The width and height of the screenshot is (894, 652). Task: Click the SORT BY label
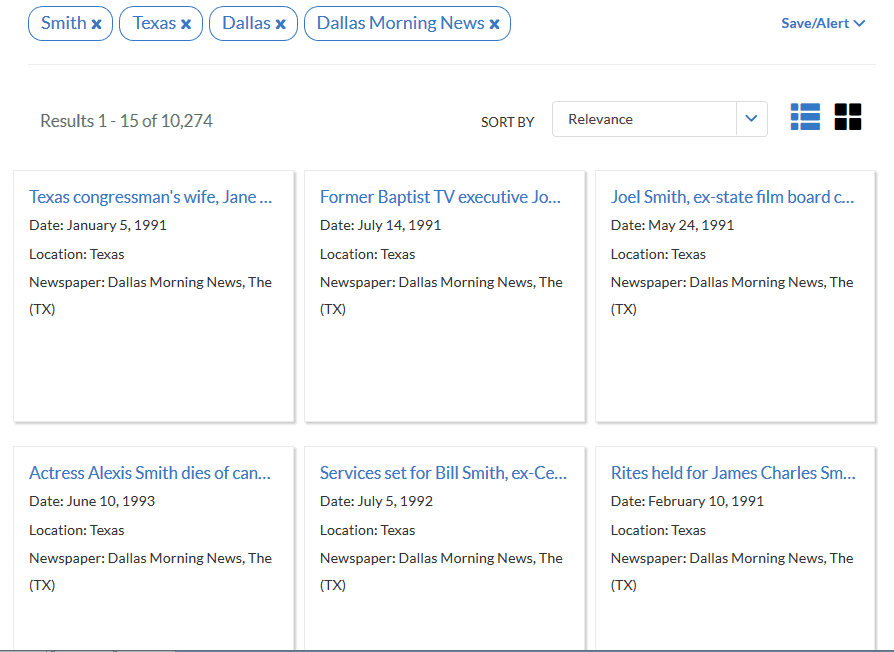click(507, 122)
